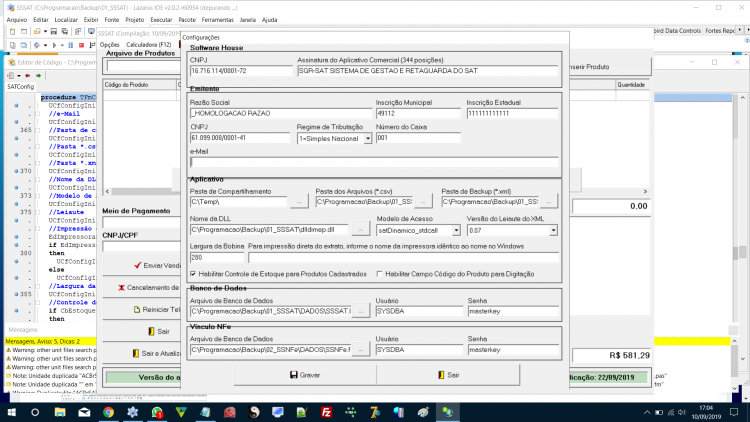This screenshot has width=750, height=422.
Task: Click the View Units icon in second toolbar row
Action: (12, 45)
